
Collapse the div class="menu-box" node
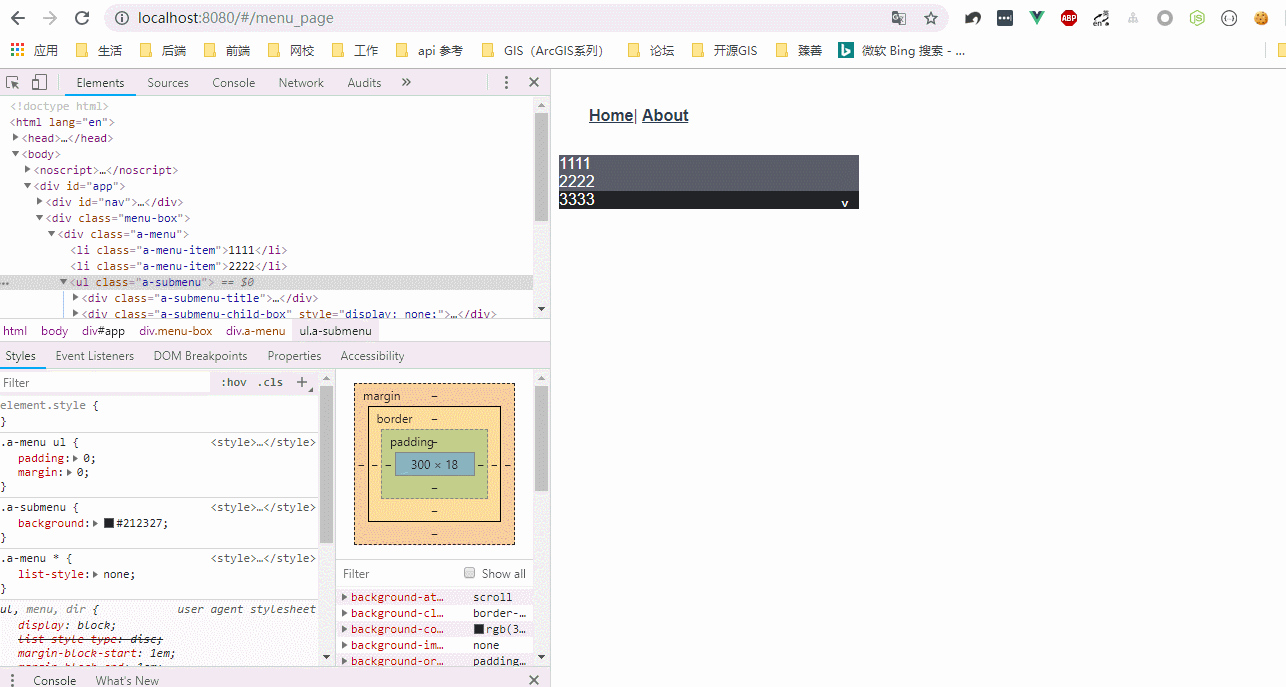tap(40, 218)
